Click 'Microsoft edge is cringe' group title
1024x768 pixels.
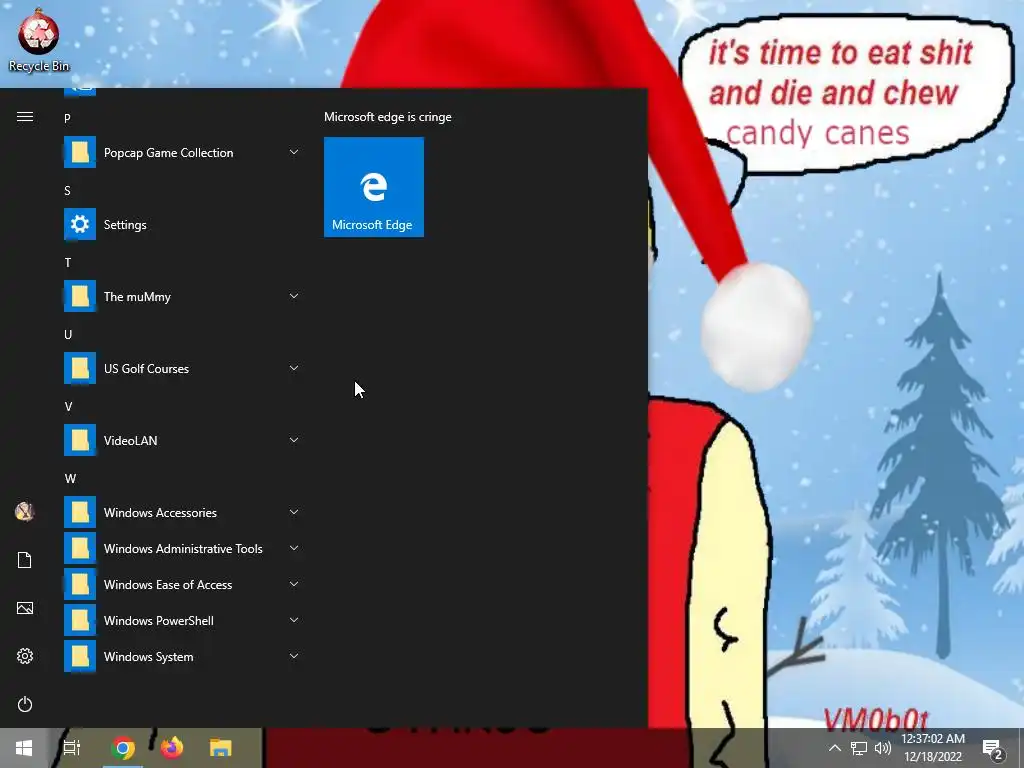coord(388,117)
